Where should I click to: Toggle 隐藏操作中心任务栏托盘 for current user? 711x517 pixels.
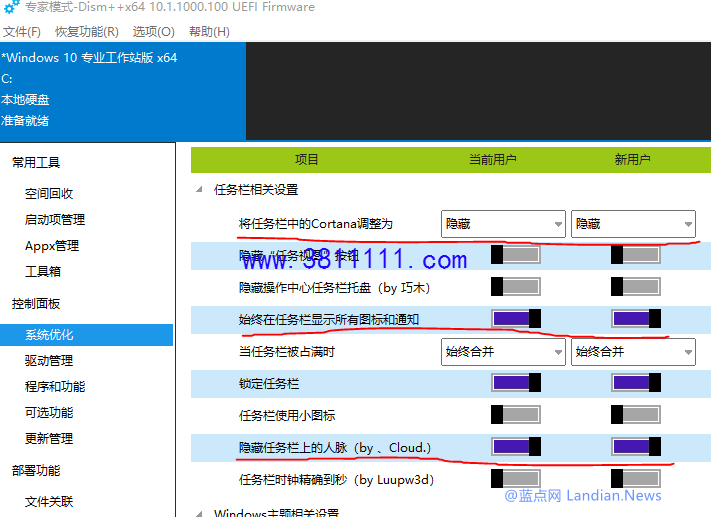click(516, 287)
